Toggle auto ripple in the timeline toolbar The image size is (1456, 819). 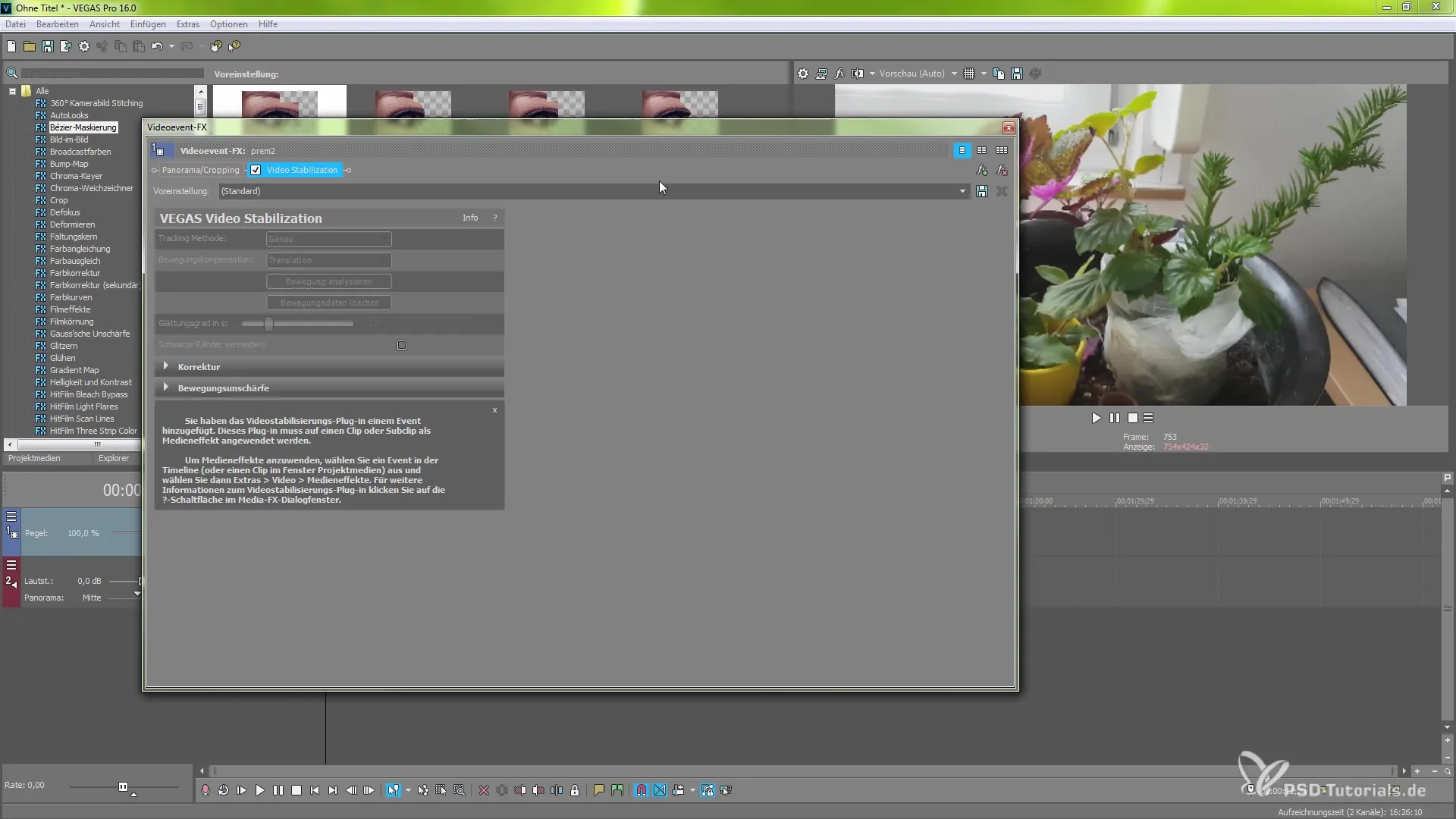click(x=678, y=790)
